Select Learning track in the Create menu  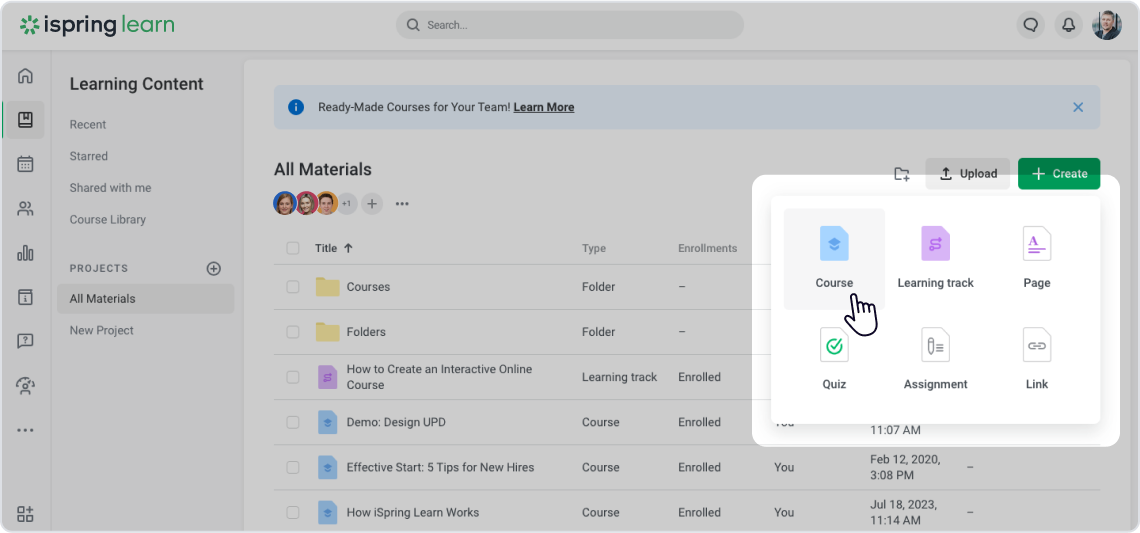[x=935, y=259]
